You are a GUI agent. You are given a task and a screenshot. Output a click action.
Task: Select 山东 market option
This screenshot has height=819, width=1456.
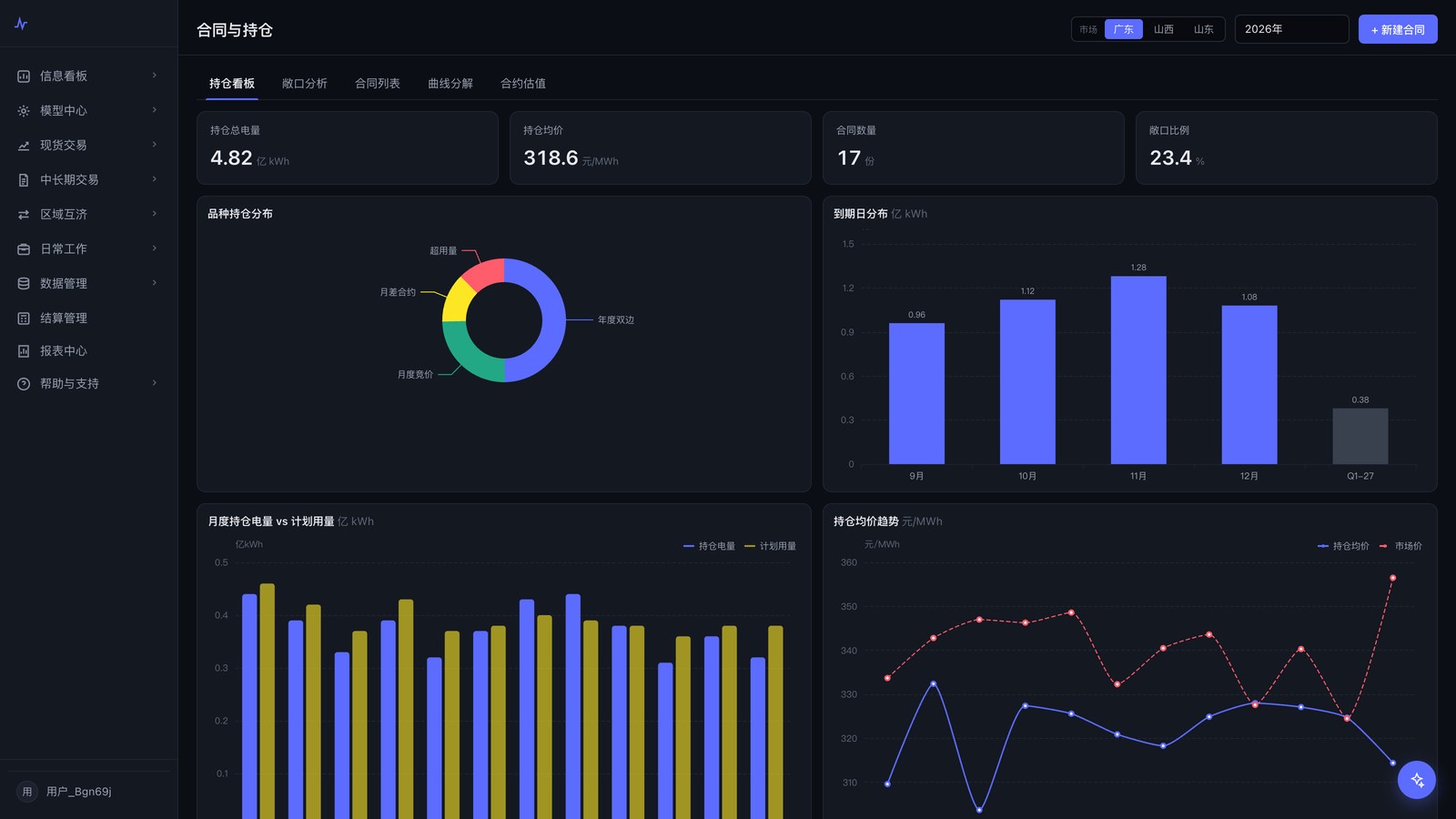click(1204, 29)
